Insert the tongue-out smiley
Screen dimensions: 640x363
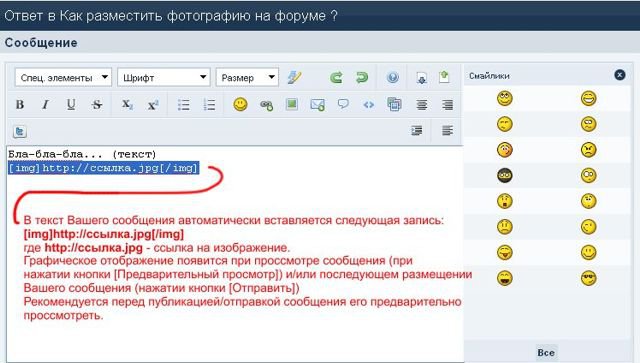[x=504, y=252]
